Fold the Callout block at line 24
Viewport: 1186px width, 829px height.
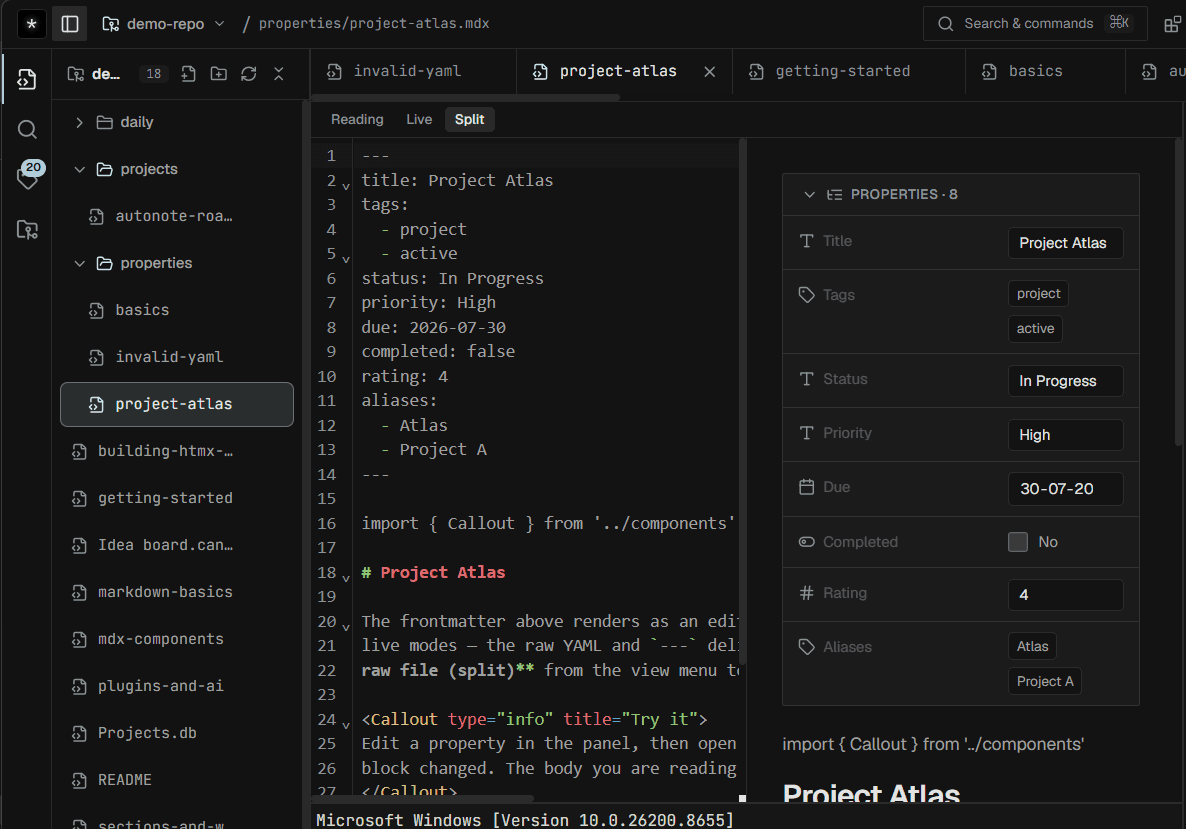(x=346, y=724)
